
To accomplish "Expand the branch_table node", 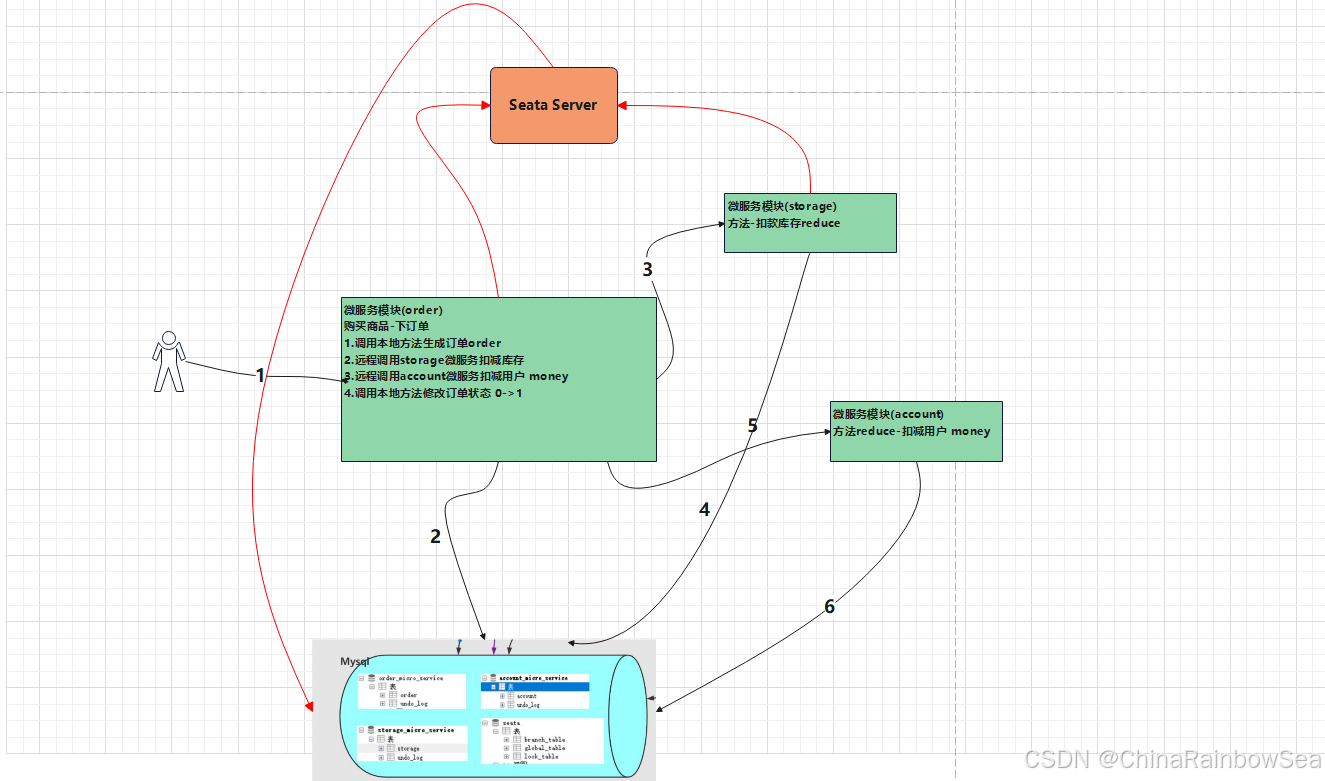I will pyautogui.click(x=506, y=740).
